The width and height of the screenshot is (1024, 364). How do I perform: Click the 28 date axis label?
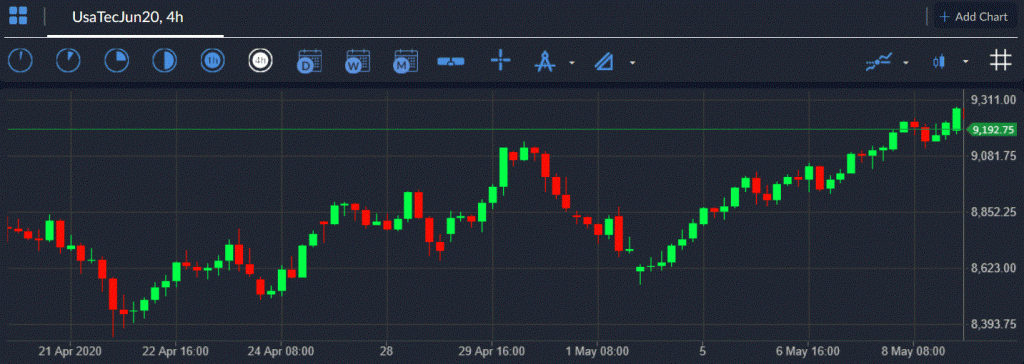point(386,350)
